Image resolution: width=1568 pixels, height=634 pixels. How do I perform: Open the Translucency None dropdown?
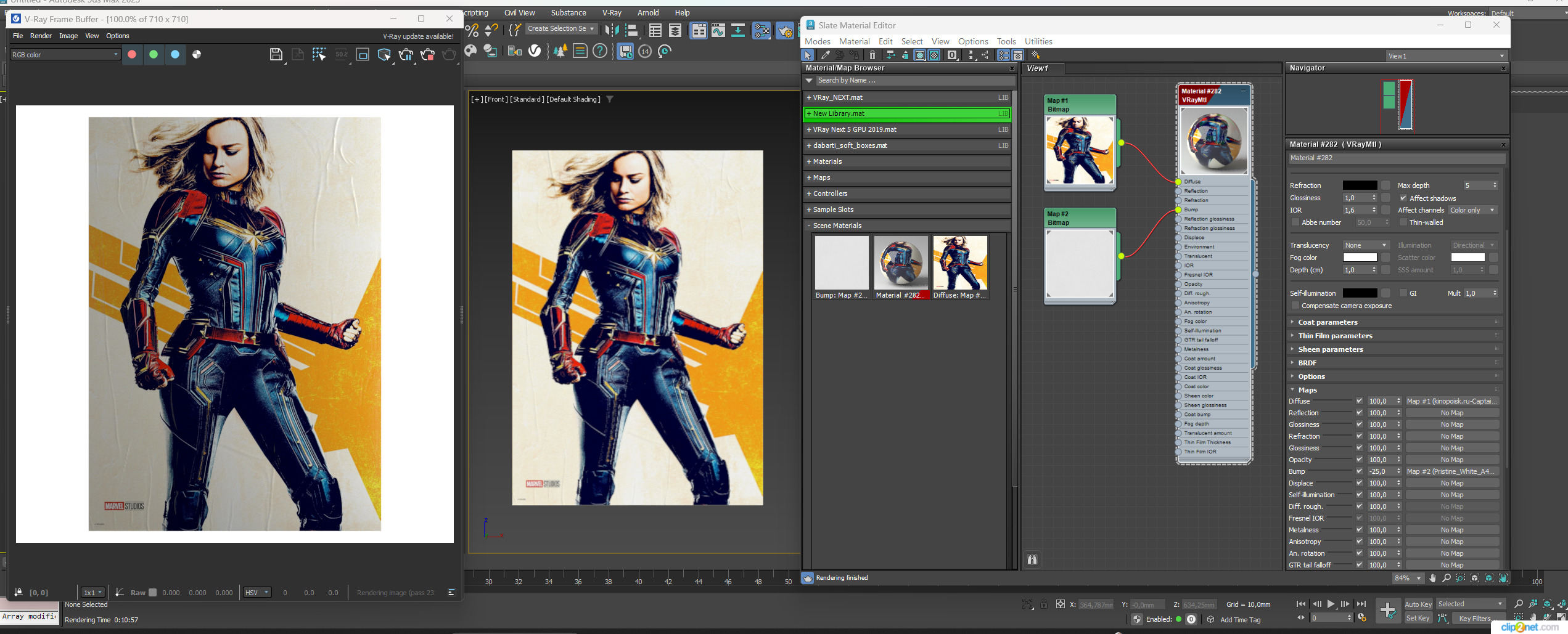(x=1366, y=245)
